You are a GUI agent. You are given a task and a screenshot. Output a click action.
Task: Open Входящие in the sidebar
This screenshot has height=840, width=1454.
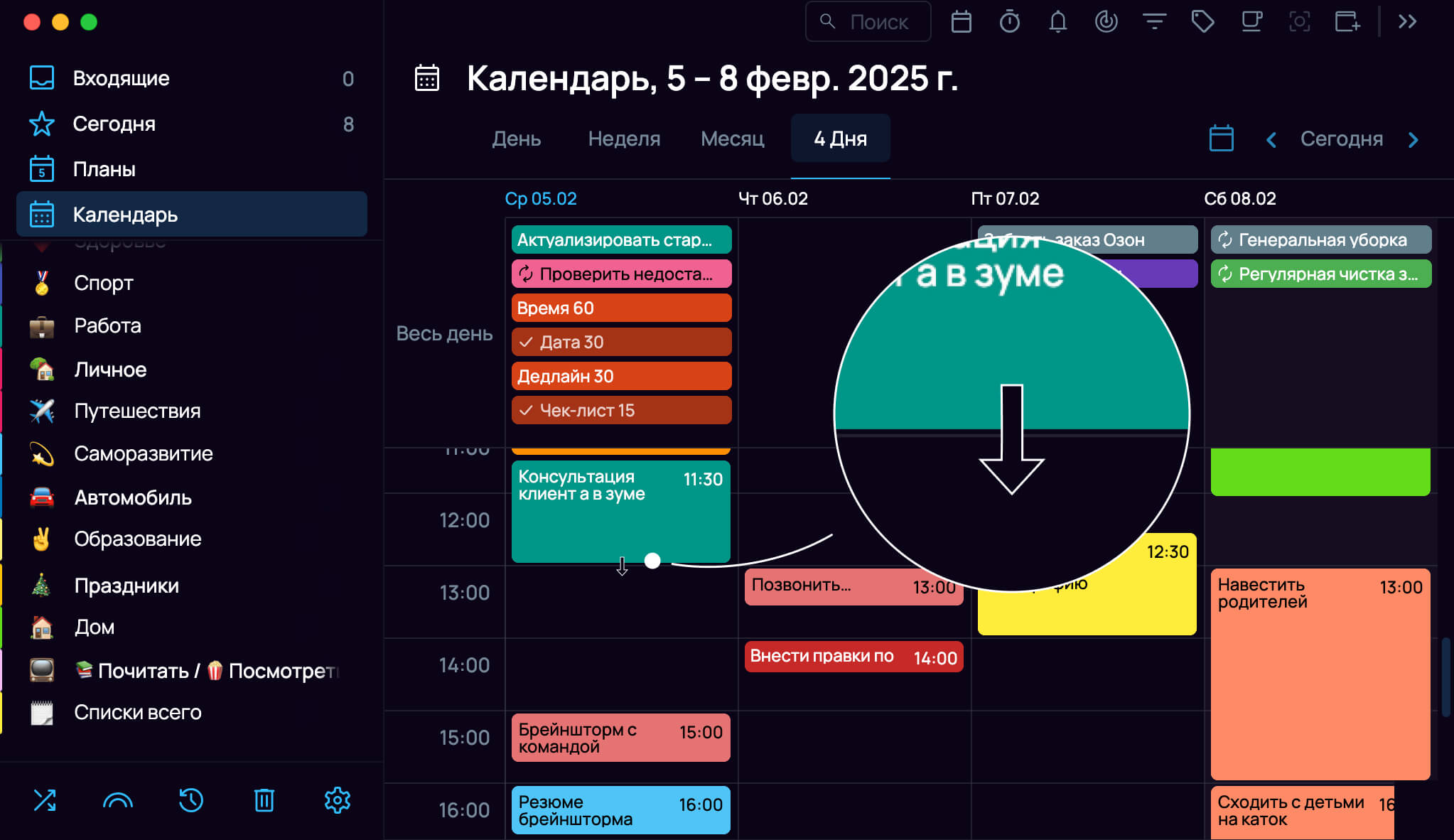click(192, 78)
